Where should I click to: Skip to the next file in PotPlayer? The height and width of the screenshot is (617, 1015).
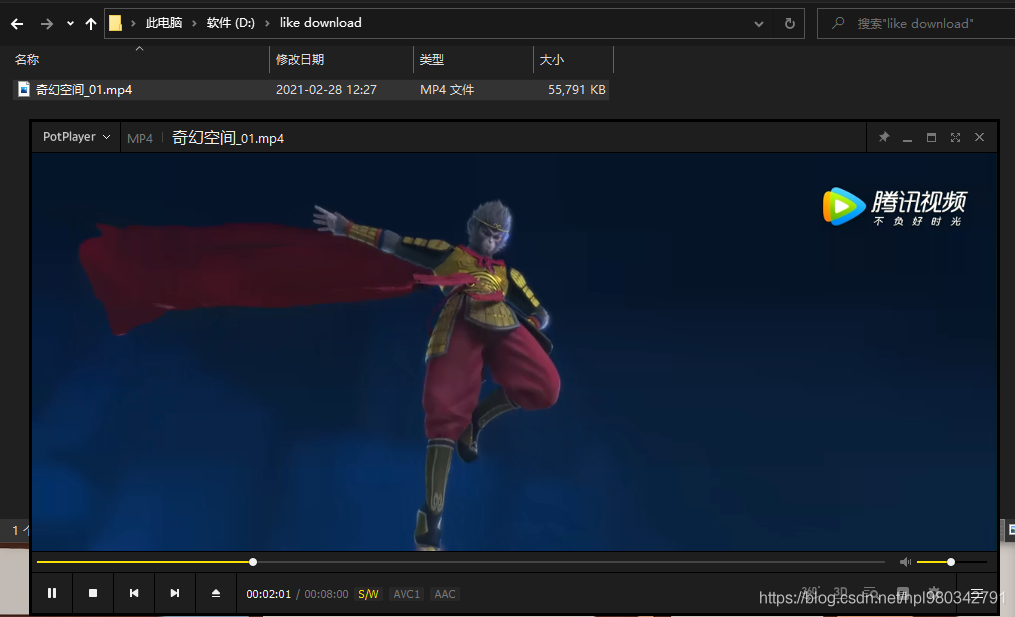(175, 593)
